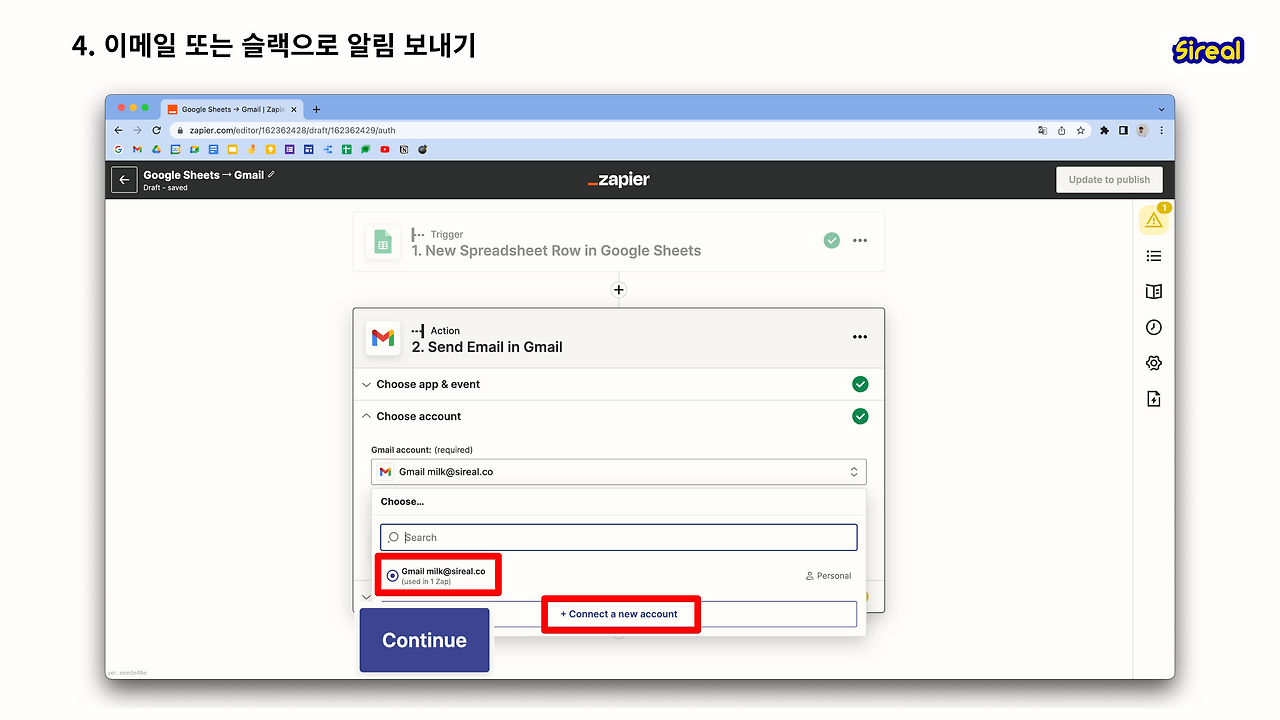1280x720 pixels.
Task: Click Connect a new account
Action: coord(619,614)
